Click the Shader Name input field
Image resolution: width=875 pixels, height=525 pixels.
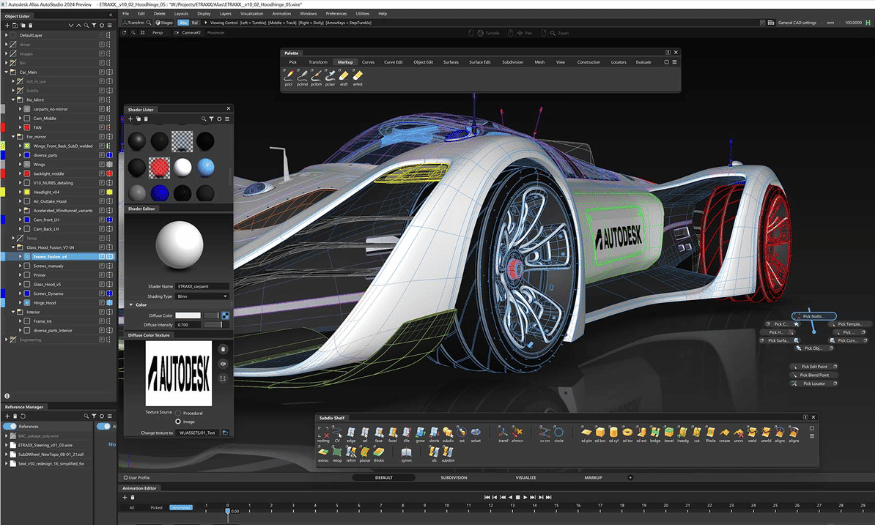(x=203, y=286)
